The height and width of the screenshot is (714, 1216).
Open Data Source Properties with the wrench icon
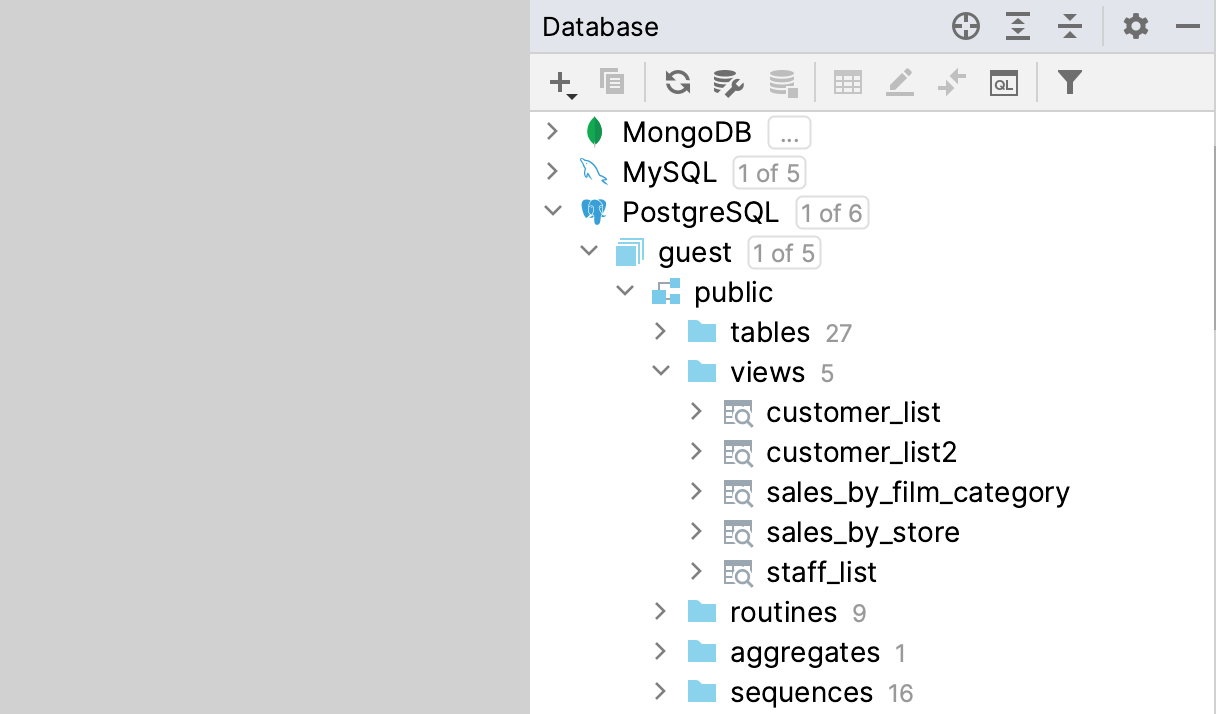pyautogui.click(x=727, y=82)
